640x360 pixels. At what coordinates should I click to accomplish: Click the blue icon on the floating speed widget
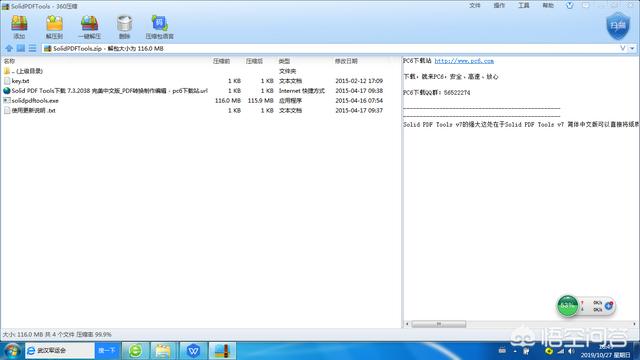[x=608, y=305]
